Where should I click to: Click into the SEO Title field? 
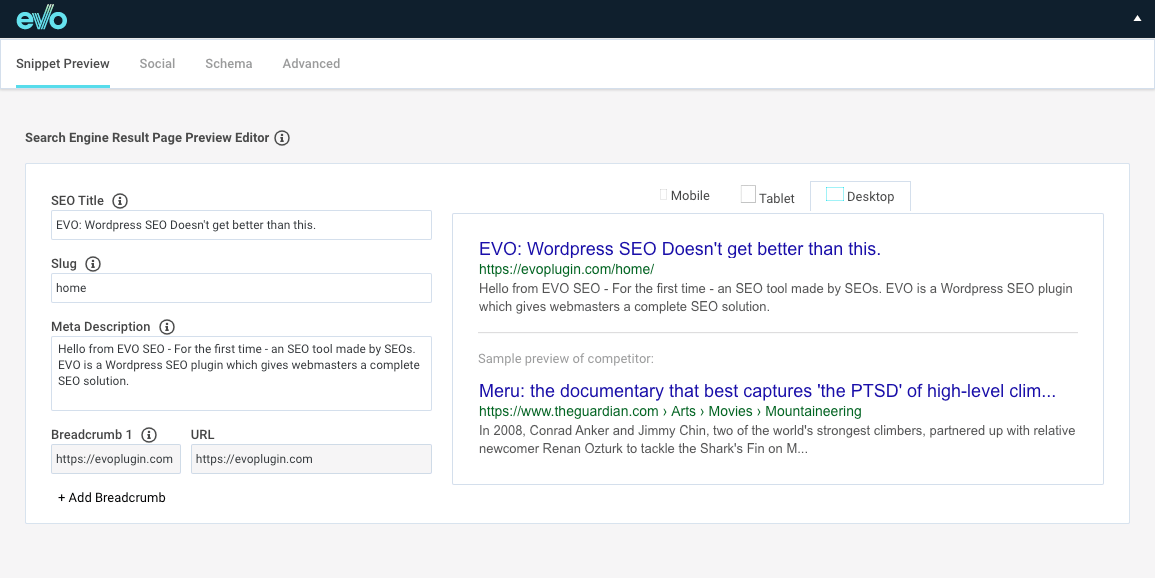(x=241, y=225)
